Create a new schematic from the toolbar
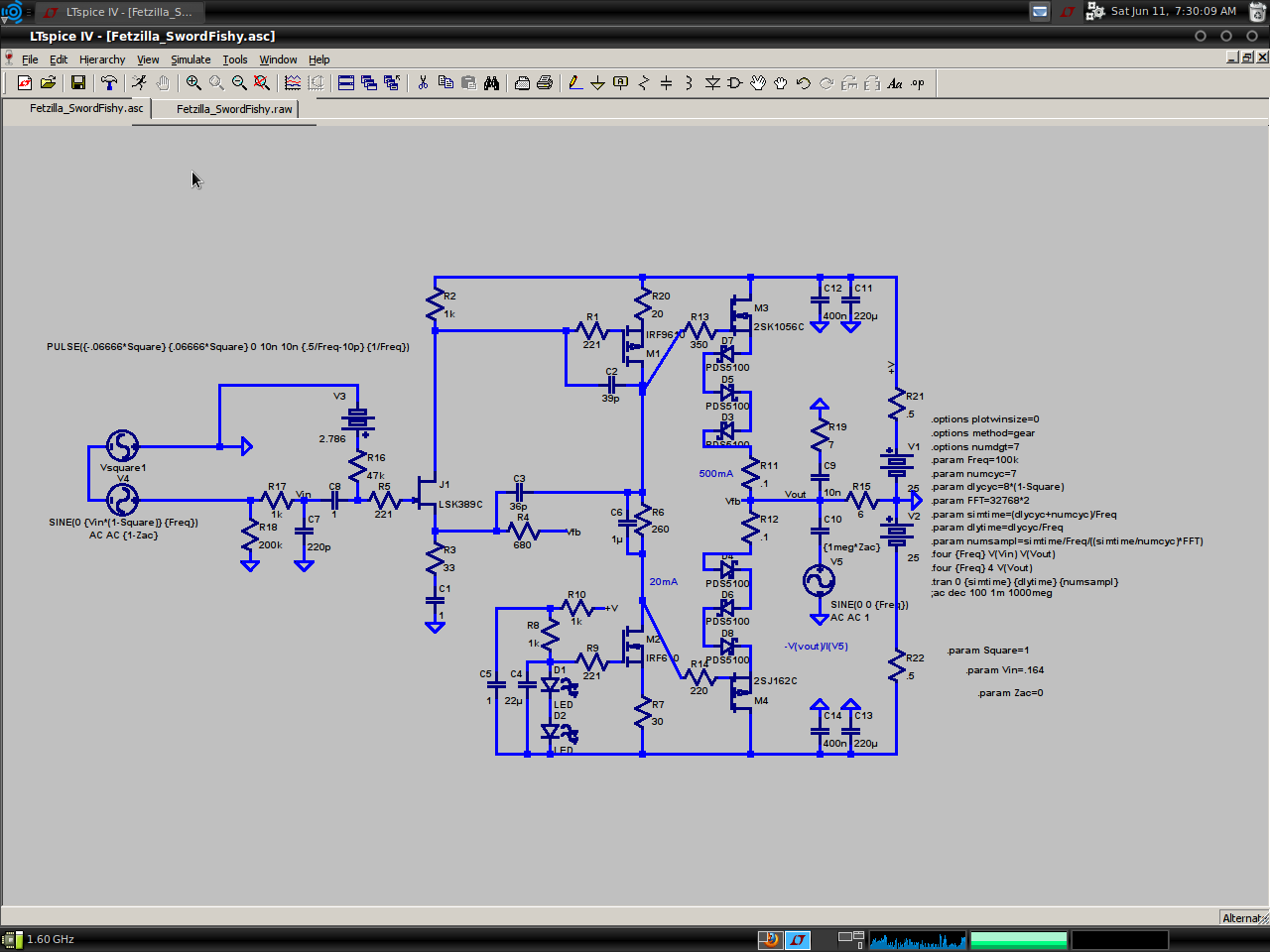The width and height of the screenshot is (1270, 952). click(25, 83)
